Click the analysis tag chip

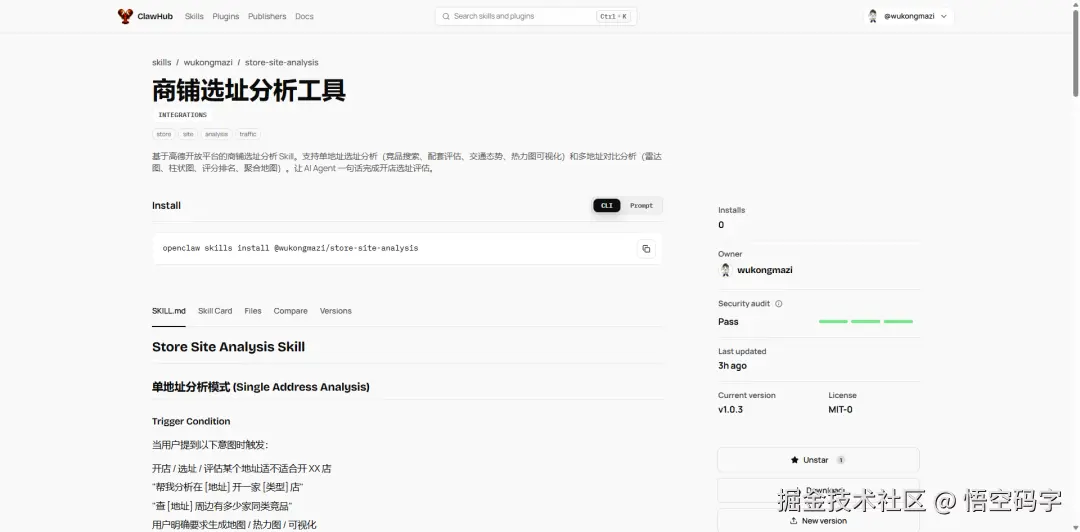click(x=216, y=134)
